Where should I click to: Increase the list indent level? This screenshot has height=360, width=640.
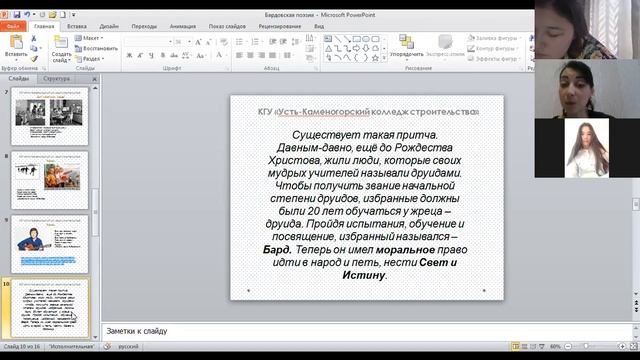pos(283,42)
